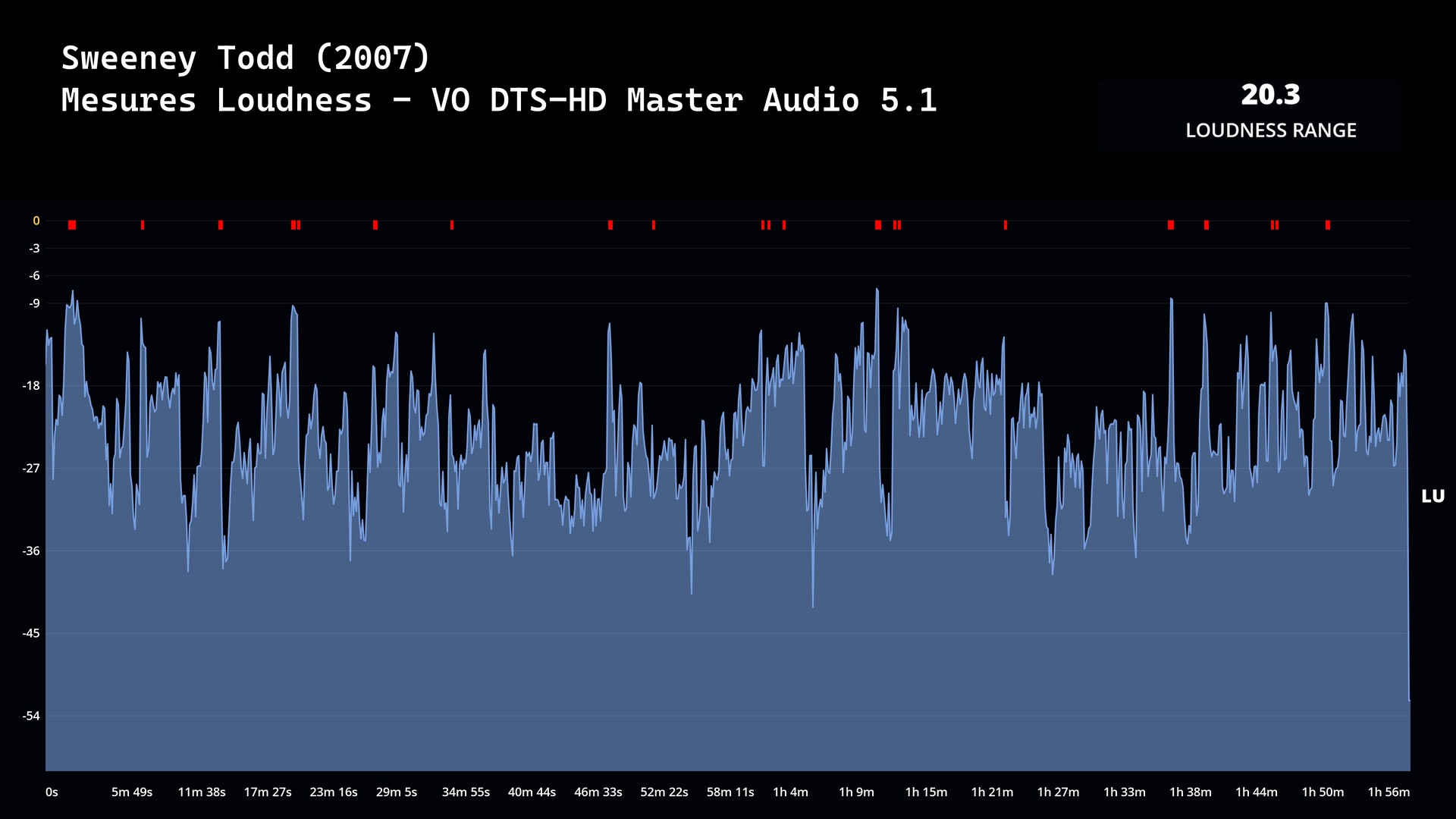This screenshot has height=819, width=1456.
Task: Click the 46m 33s time label
Action: 598,792
